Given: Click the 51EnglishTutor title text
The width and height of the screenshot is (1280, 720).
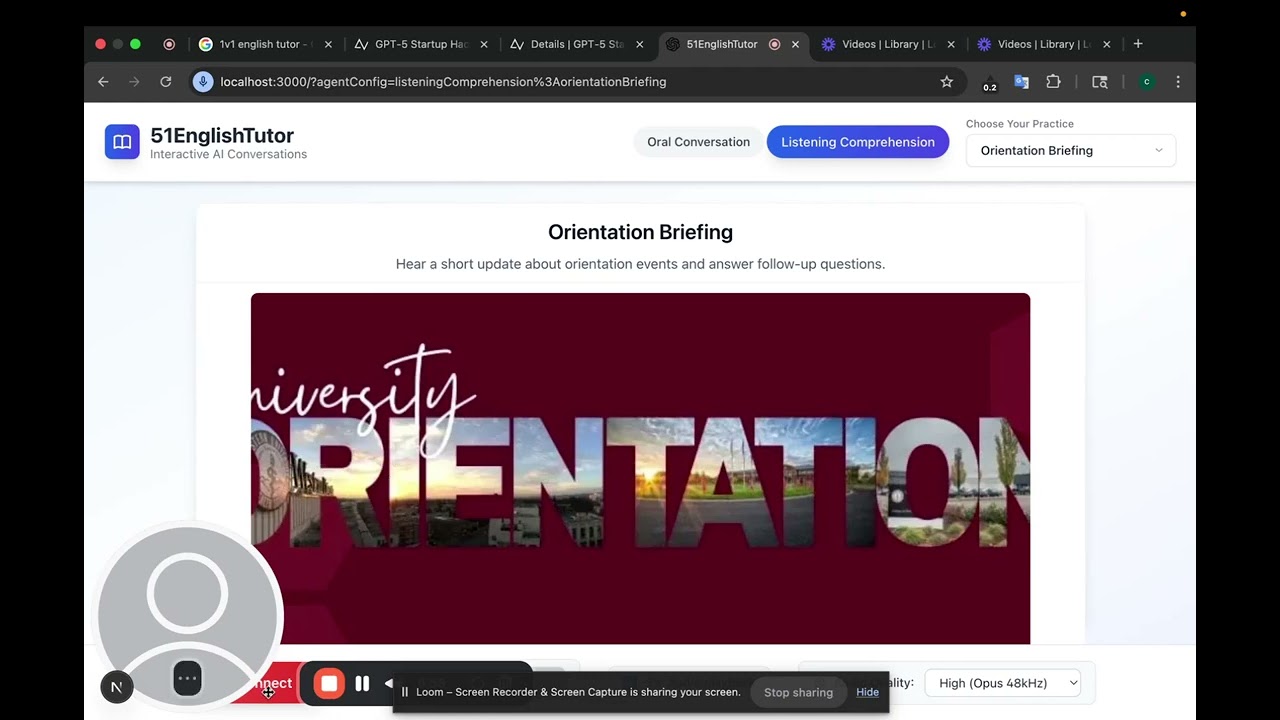Looking at the screenshot, I should coord(222,135).
